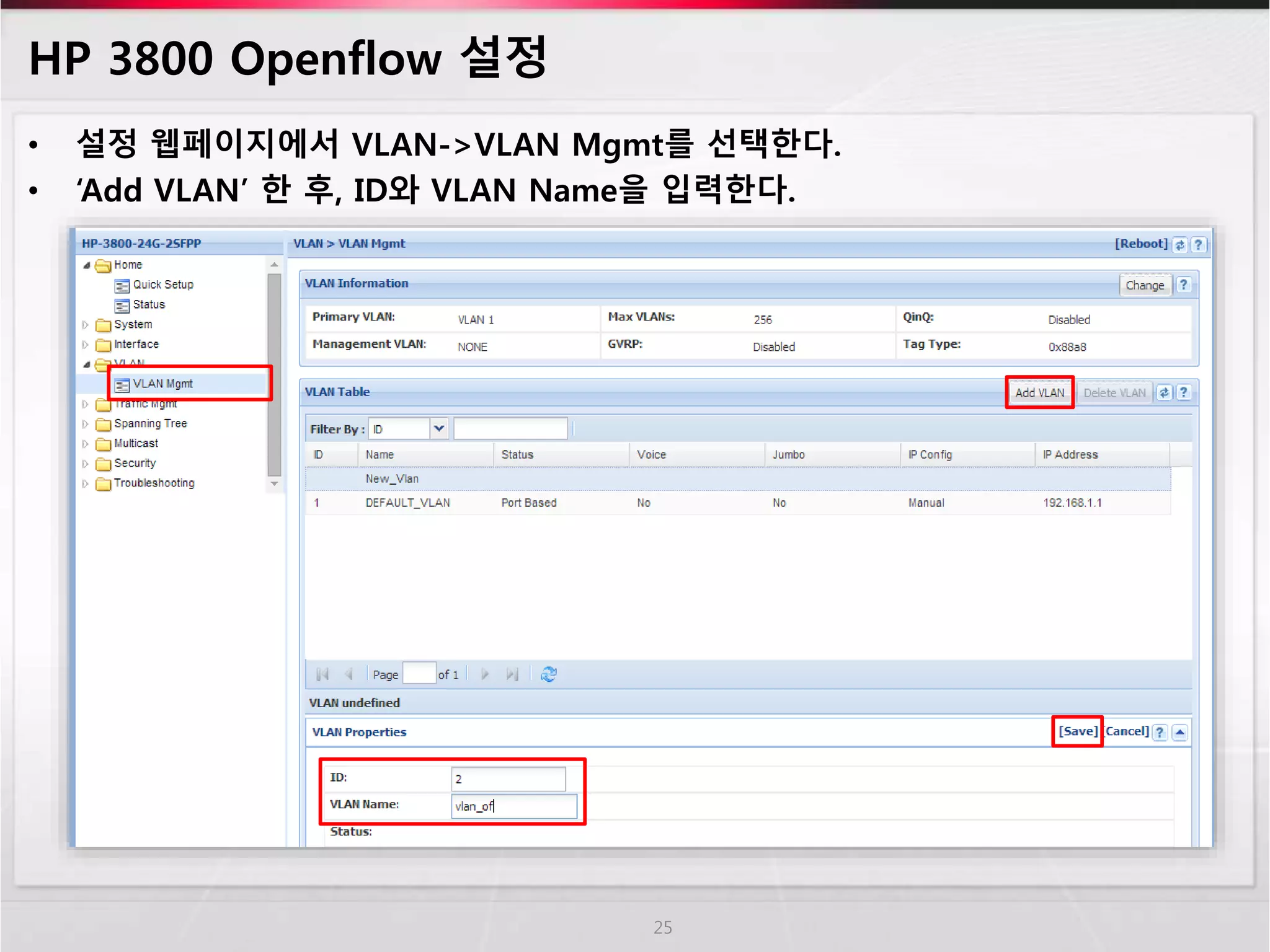1270x952 pixels.
Task: Expand the System folder
Action: [x=86, y=325]
